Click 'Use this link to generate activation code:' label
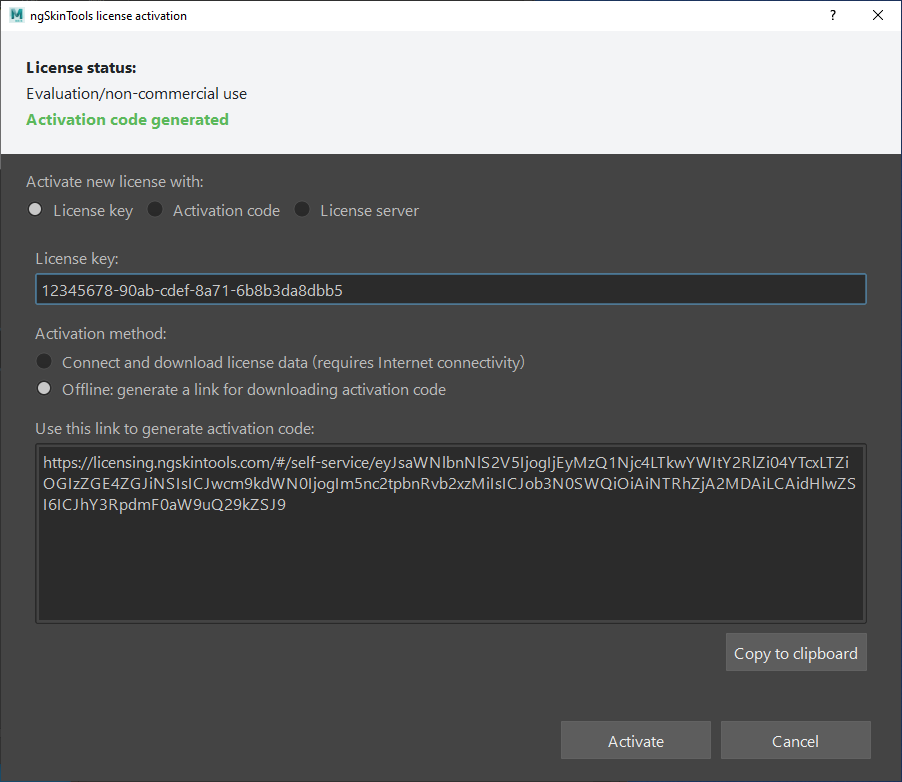Viewport: 902px width, 782px height. coord(175,429)
